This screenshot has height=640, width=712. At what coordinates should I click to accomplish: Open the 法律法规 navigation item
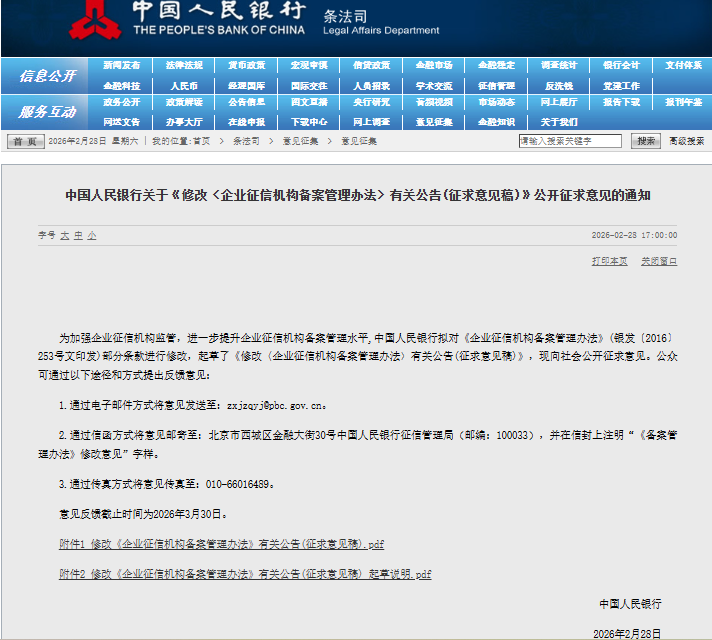click(184, 66)
